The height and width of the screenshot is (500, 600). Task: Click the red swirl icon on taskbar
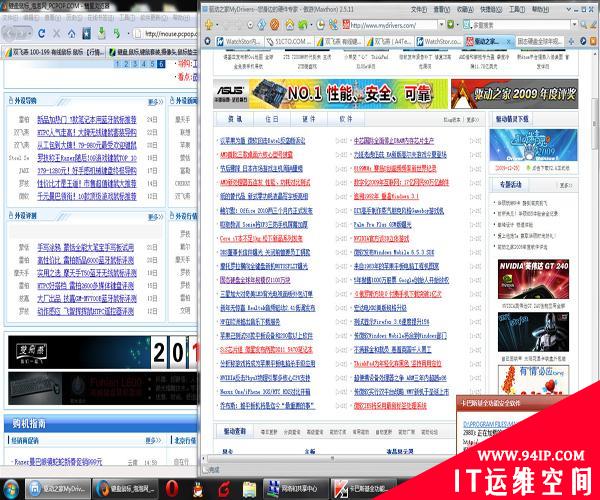coord(224,489)
